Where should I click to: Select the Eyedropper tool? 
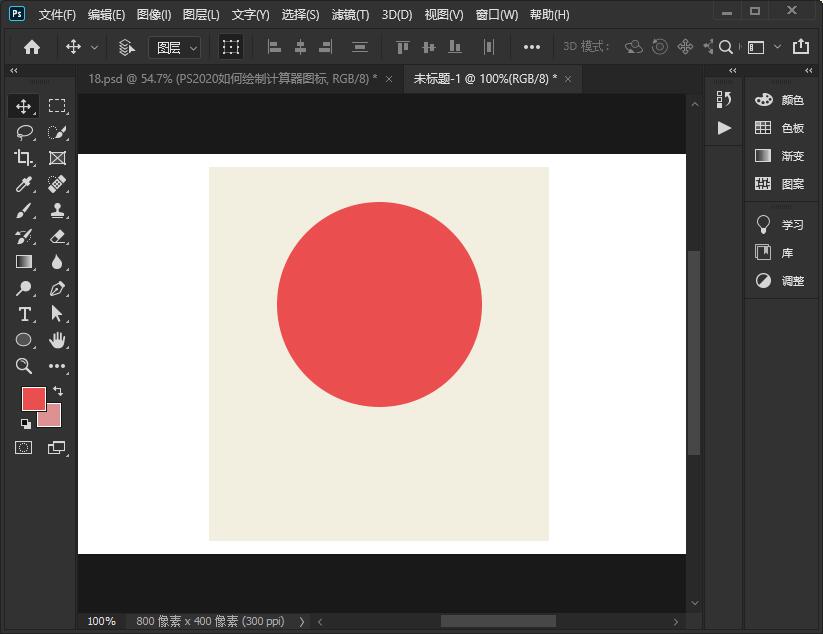point(24,184)
